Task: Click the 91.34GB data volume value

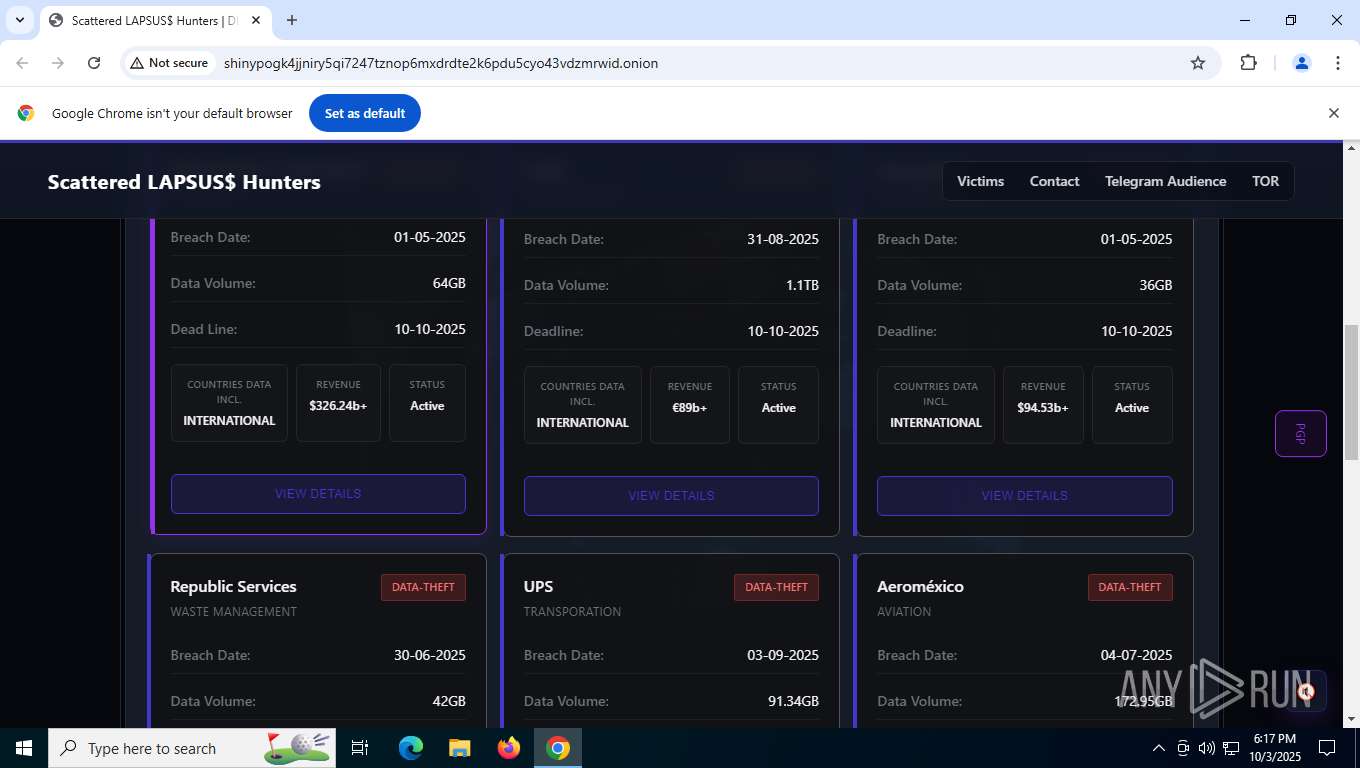Action: pos(793,701)
